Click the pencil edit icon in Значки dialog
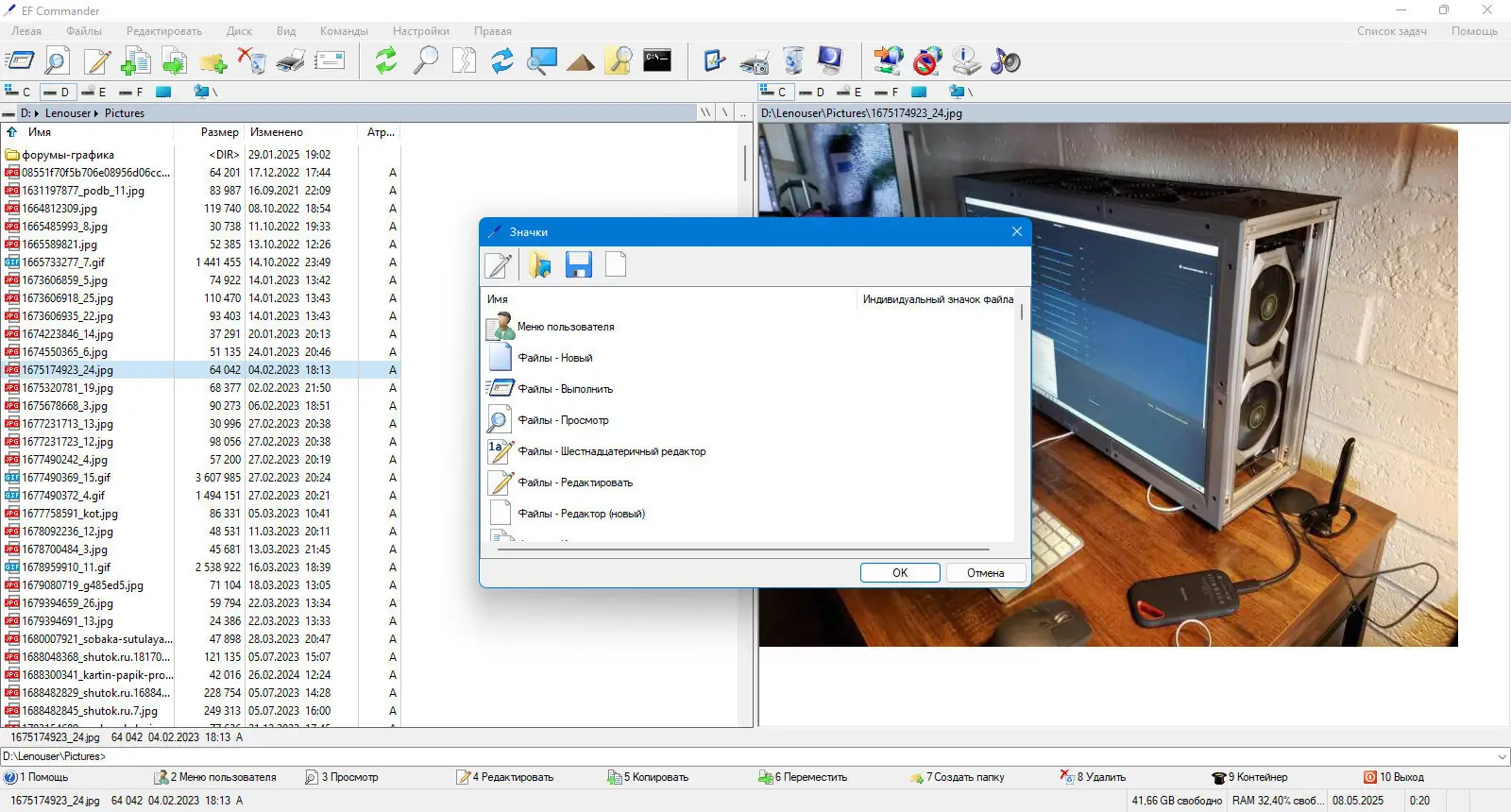1511x812 pixels. pyautogui.click(x=500, y=265)
